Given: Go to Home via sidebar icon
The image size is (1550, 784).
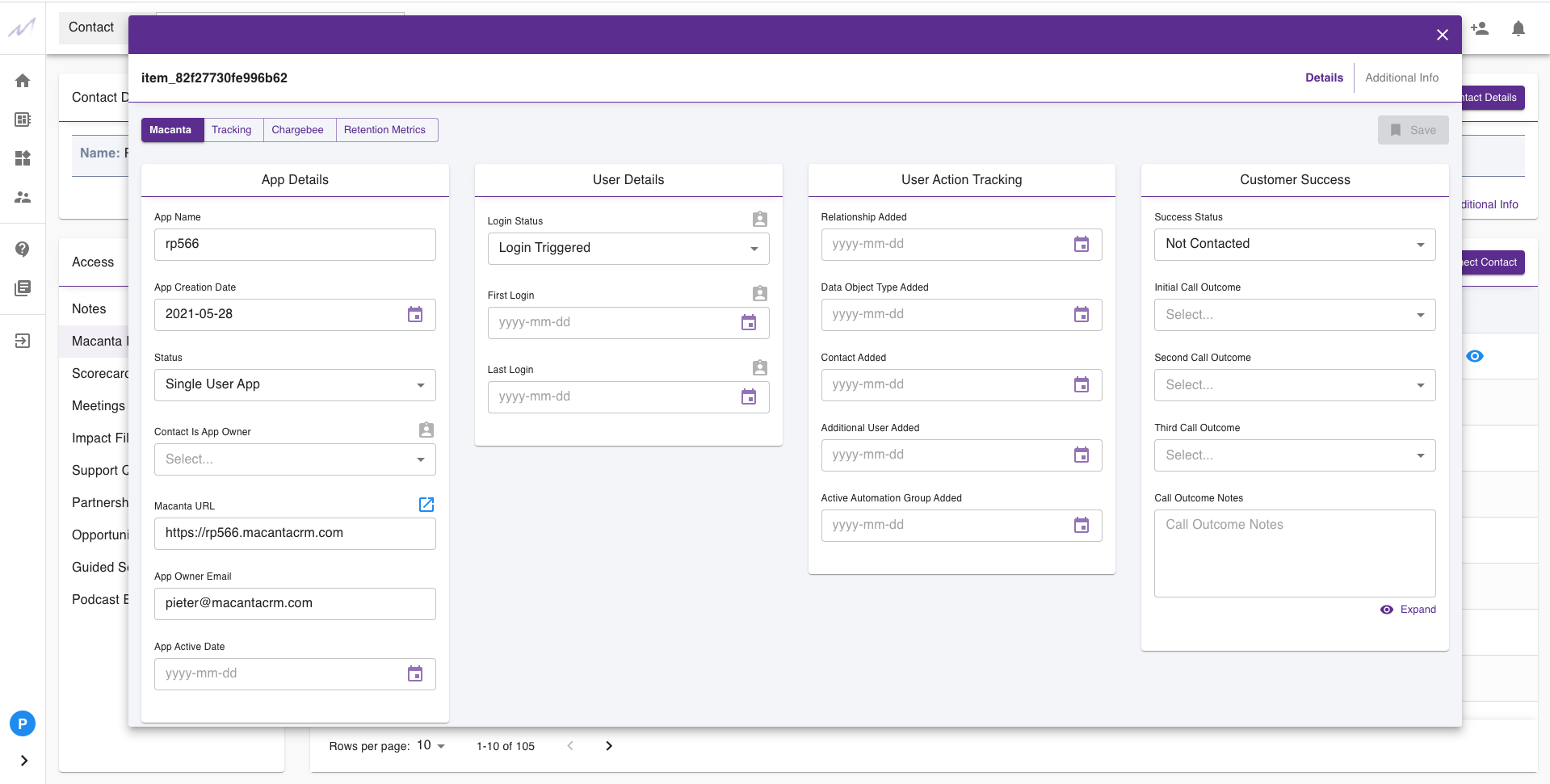Looking at the screenshot, I should 23,81.
